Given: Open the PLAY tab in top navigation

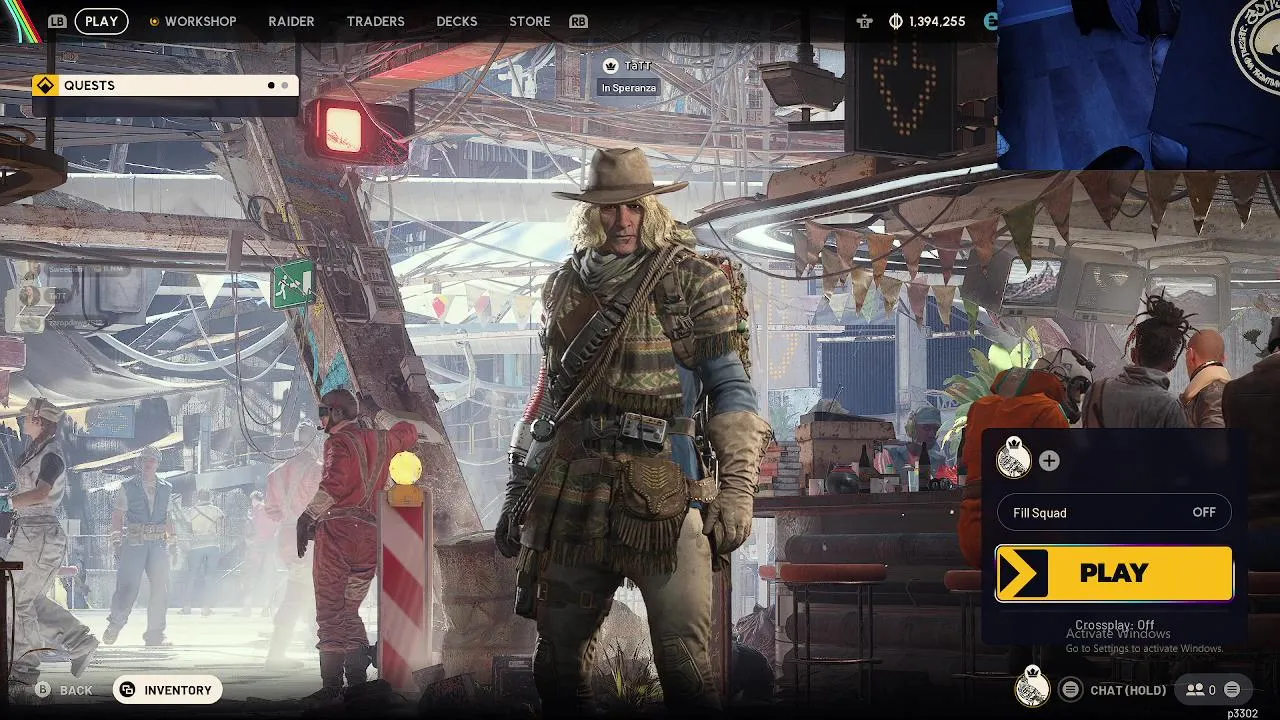Looking at the screenshot, I should click(x=101, y=21).
